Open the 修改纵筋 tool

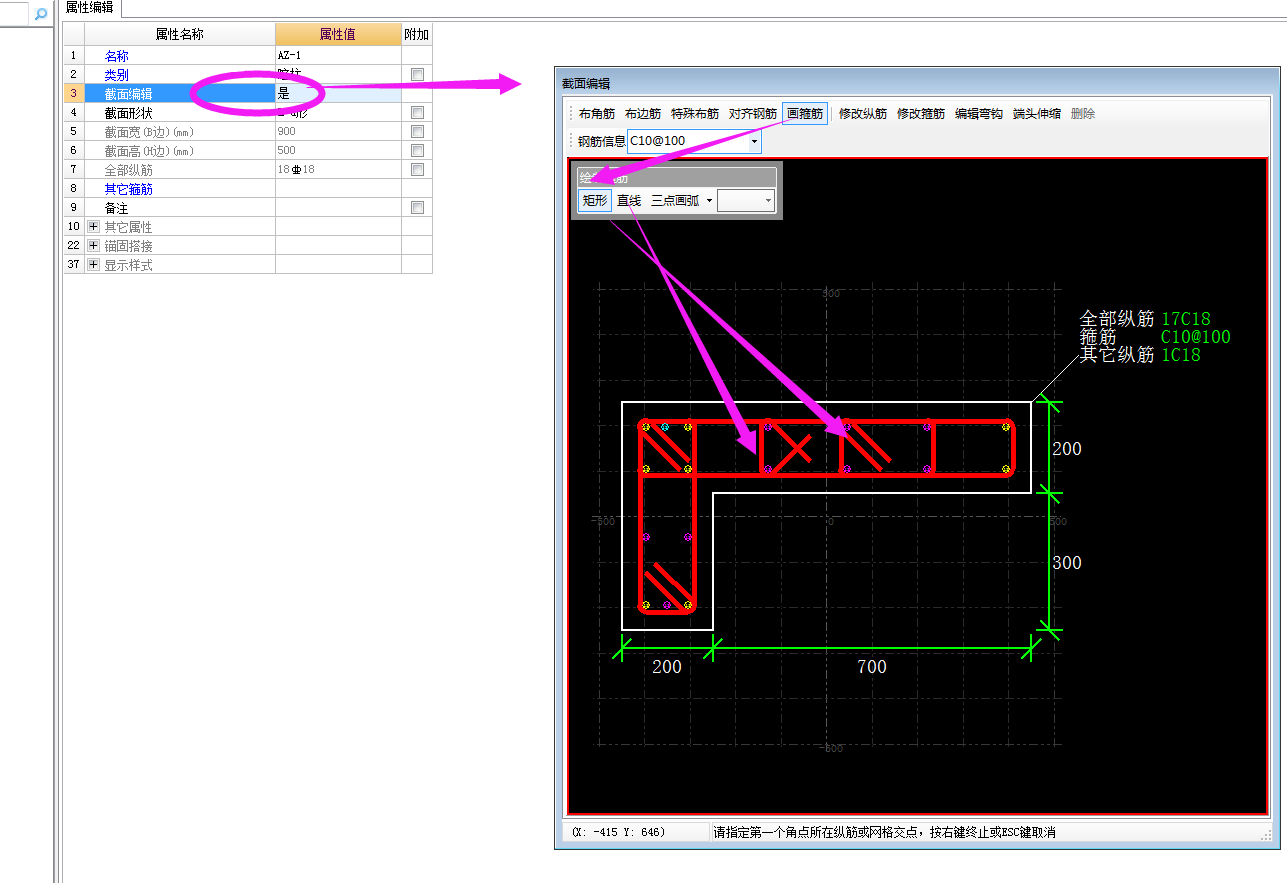pos(863,114)
